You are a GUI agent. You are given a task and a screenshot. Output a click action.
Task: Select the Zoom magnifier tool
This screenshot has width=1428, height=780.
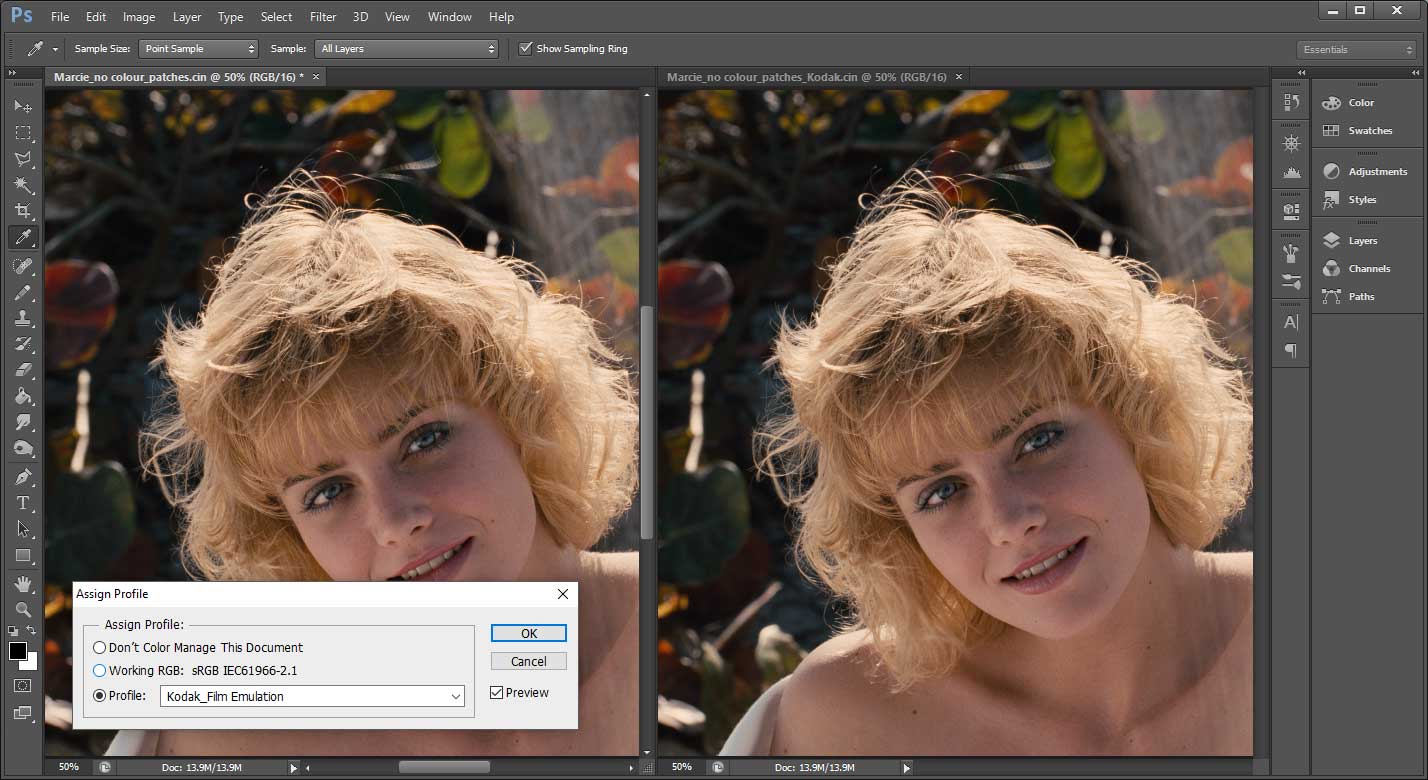coord(23,609)
